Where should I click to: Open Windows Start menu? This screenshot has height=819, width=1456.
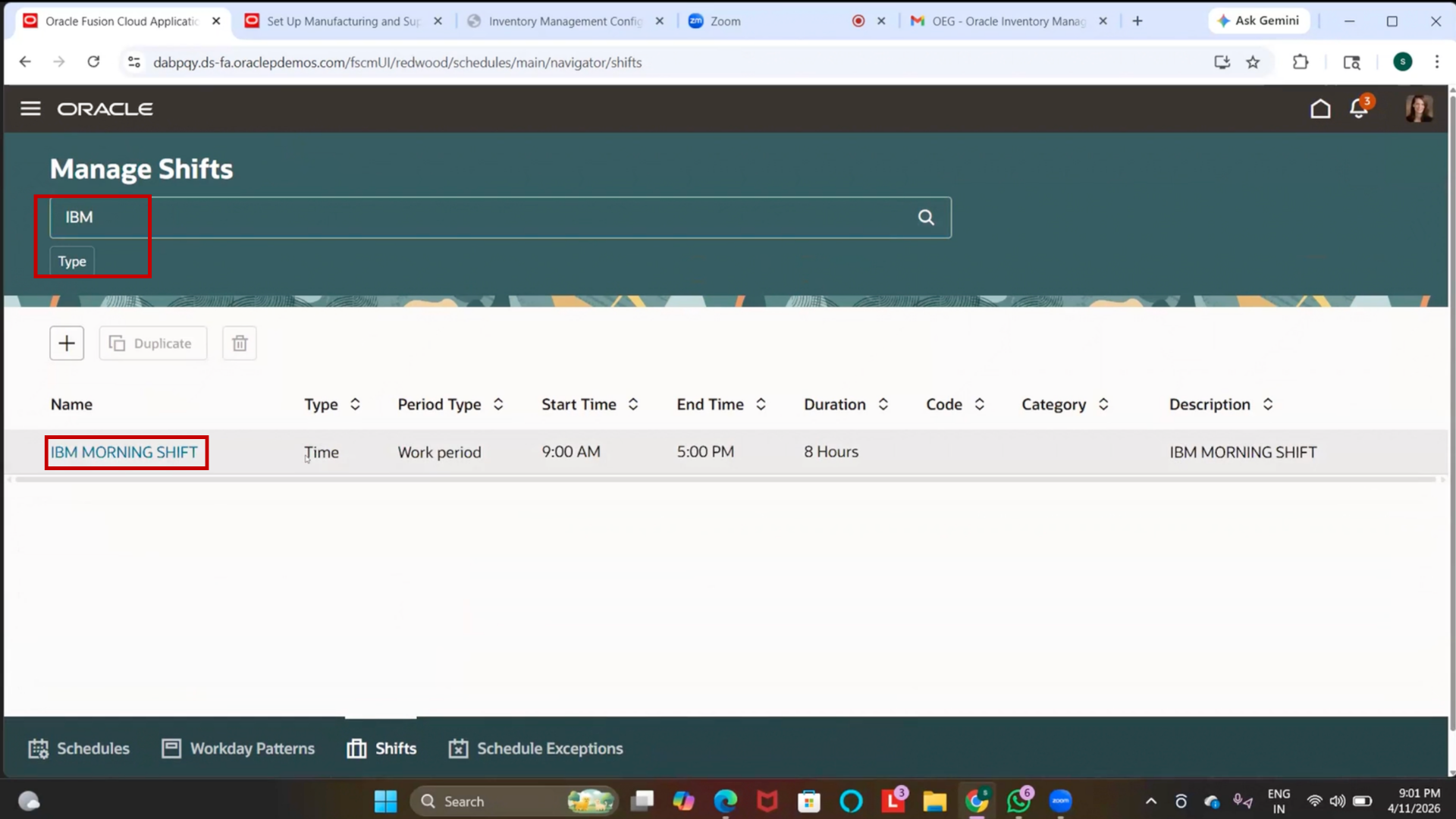point(385,801)
